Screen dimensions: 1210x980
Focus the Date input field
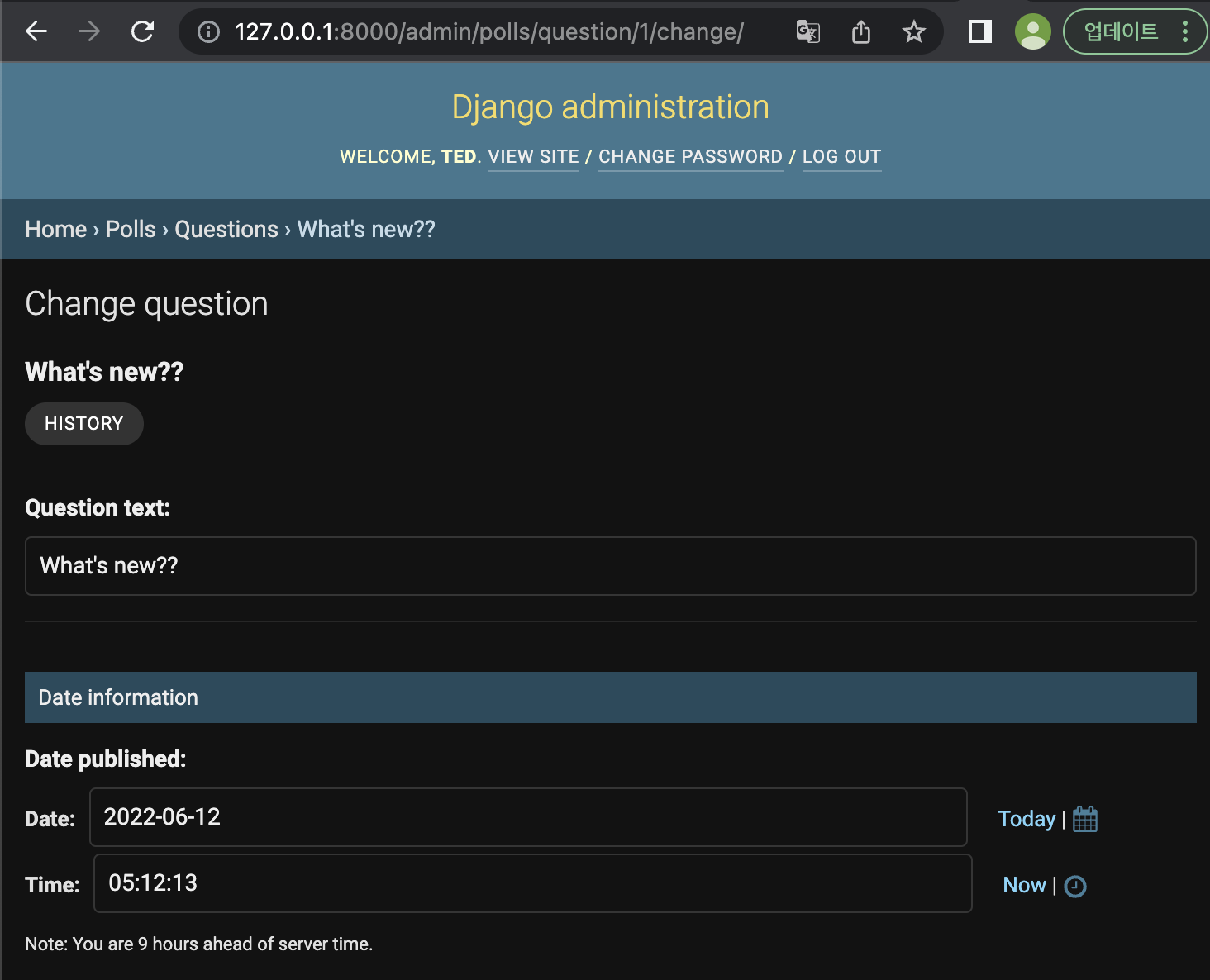click(x=528, y=817)
